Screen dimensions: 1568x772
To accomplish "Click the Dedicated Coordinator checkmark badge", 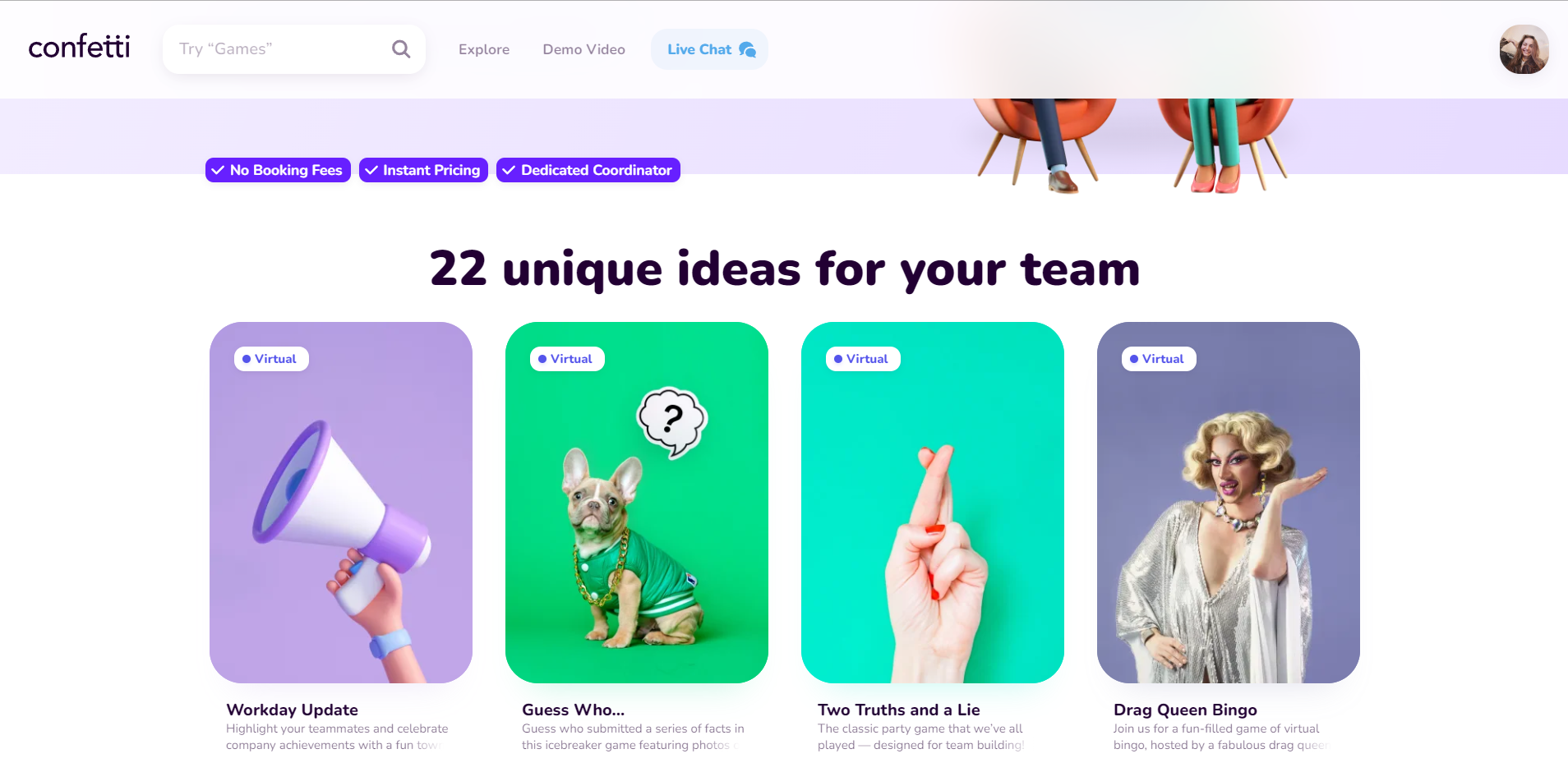I will pyautogui.click(x=588, y=170).
